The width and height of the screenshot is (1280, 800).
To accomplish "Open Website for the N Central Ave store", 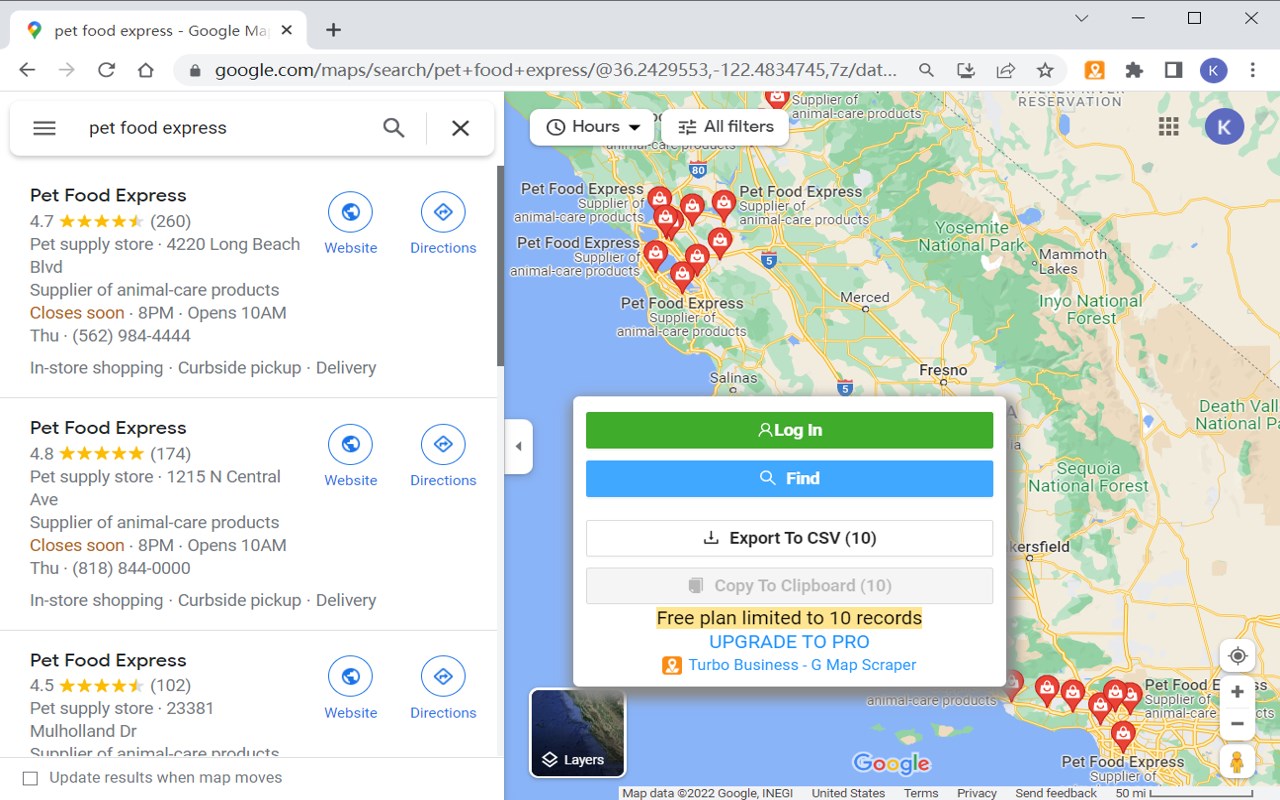I will tap(351, 457).
